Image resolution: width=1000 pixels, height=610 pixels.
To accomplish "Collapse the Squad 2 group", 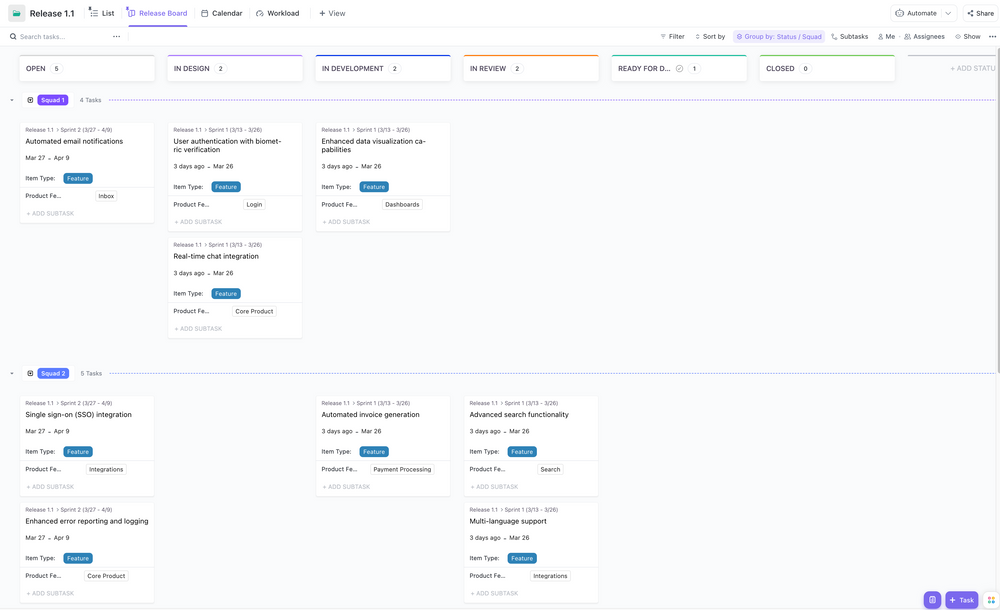I will pyautogui.click(x=12, y=372).
